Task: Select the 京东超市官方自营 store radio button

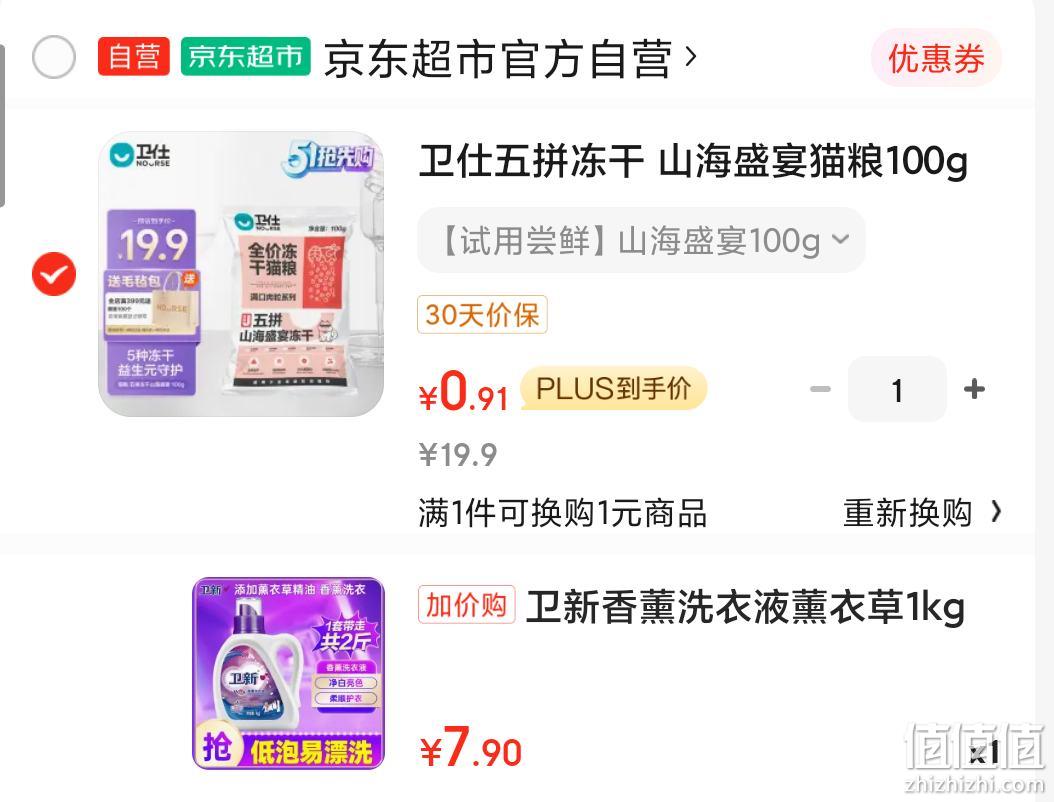Action: click(x=54, y=57)
